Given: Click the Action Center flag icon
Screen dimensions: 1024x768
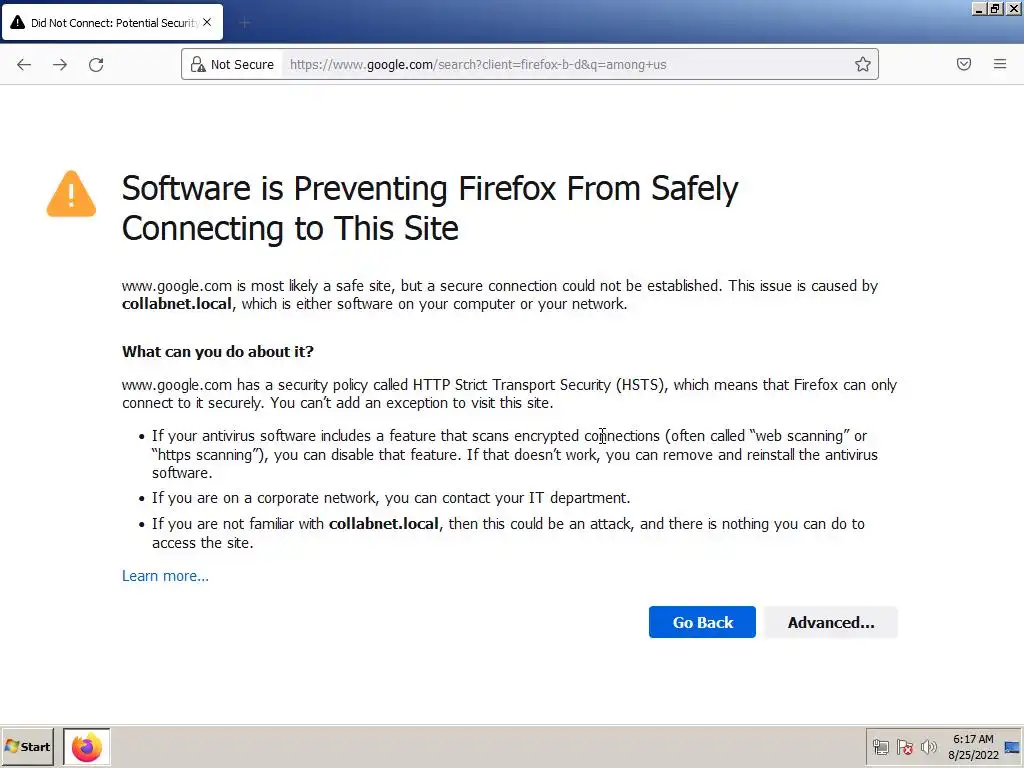Looking at the screenshot, I should point(905,747).
